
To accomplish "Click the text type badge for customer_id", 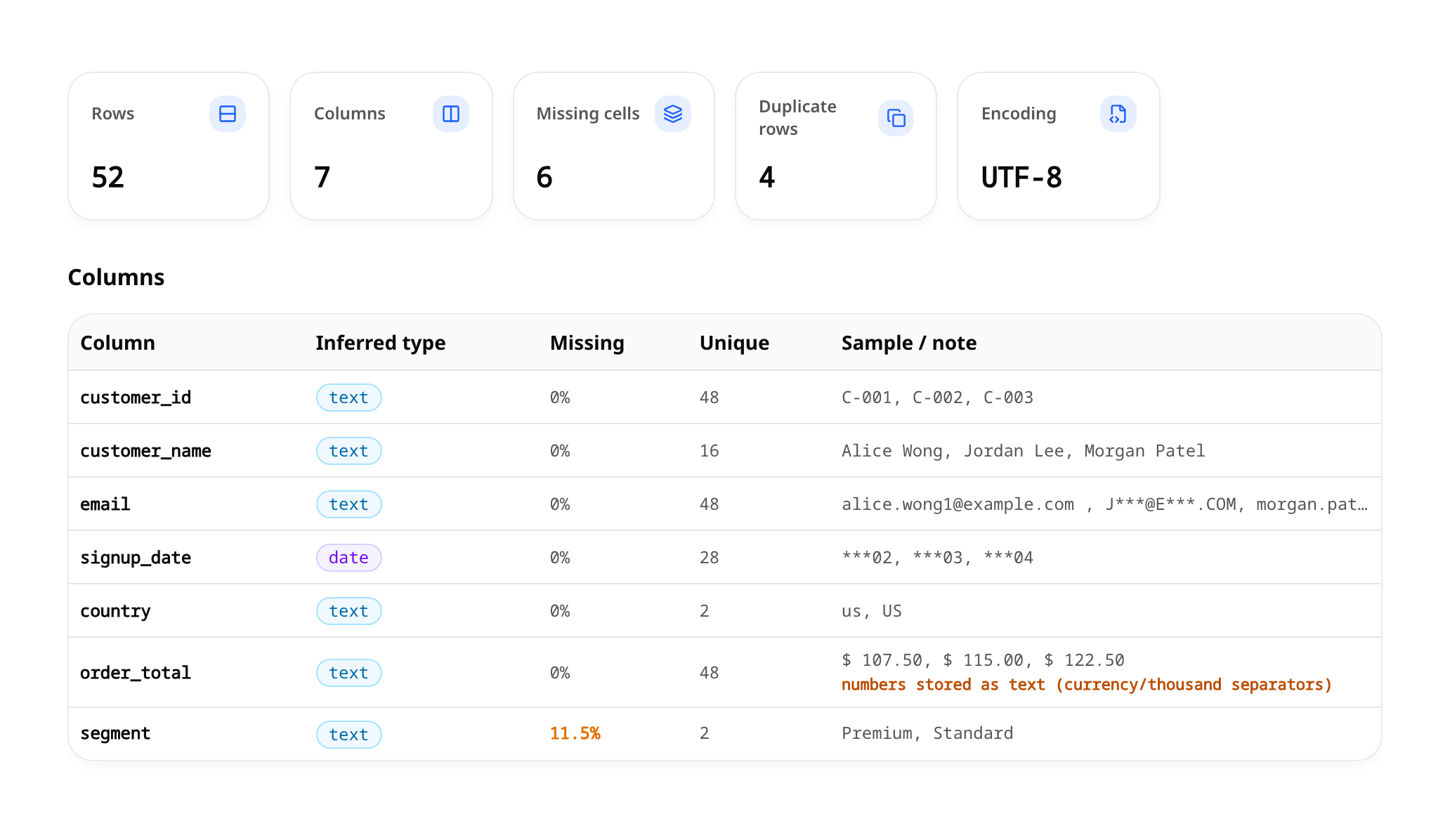I will click(348, 398).
